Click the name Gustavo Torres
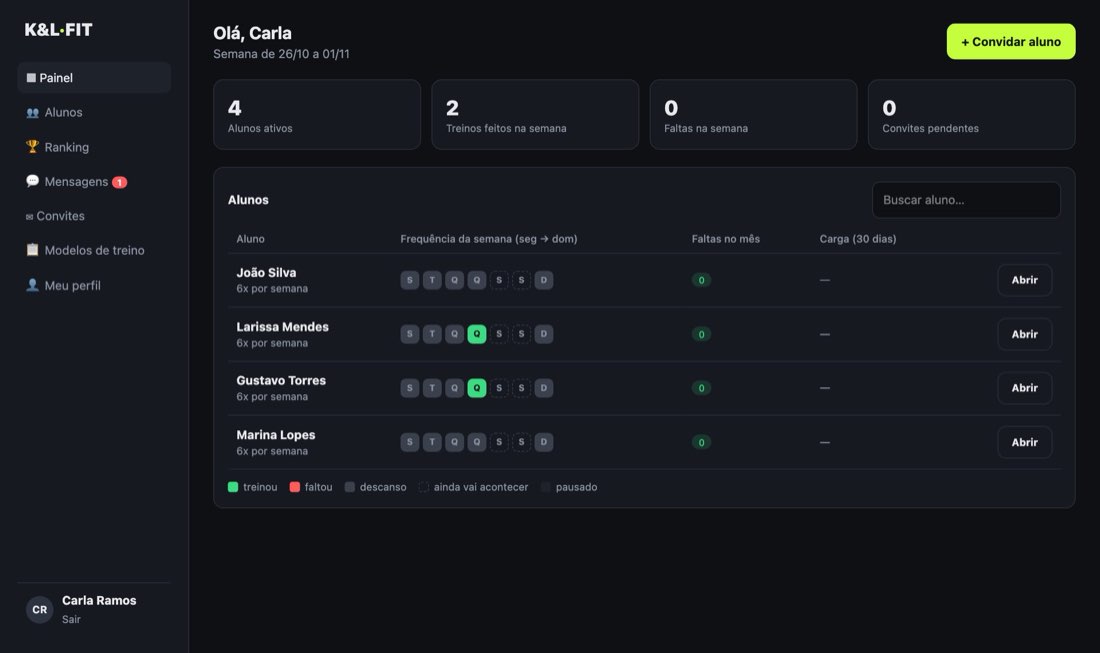Viewport: 1100px width, 653px height. tap(281, 380)
